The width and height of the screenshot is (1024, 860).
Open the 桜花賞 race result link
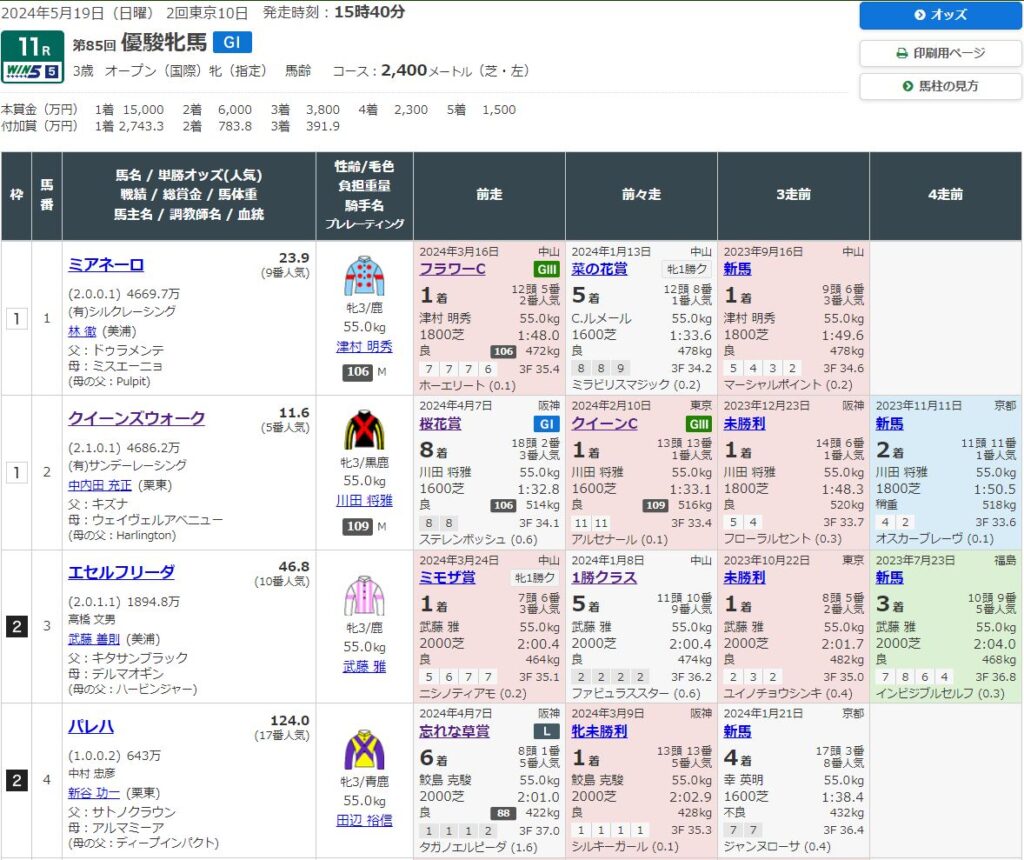pos(441,423)
